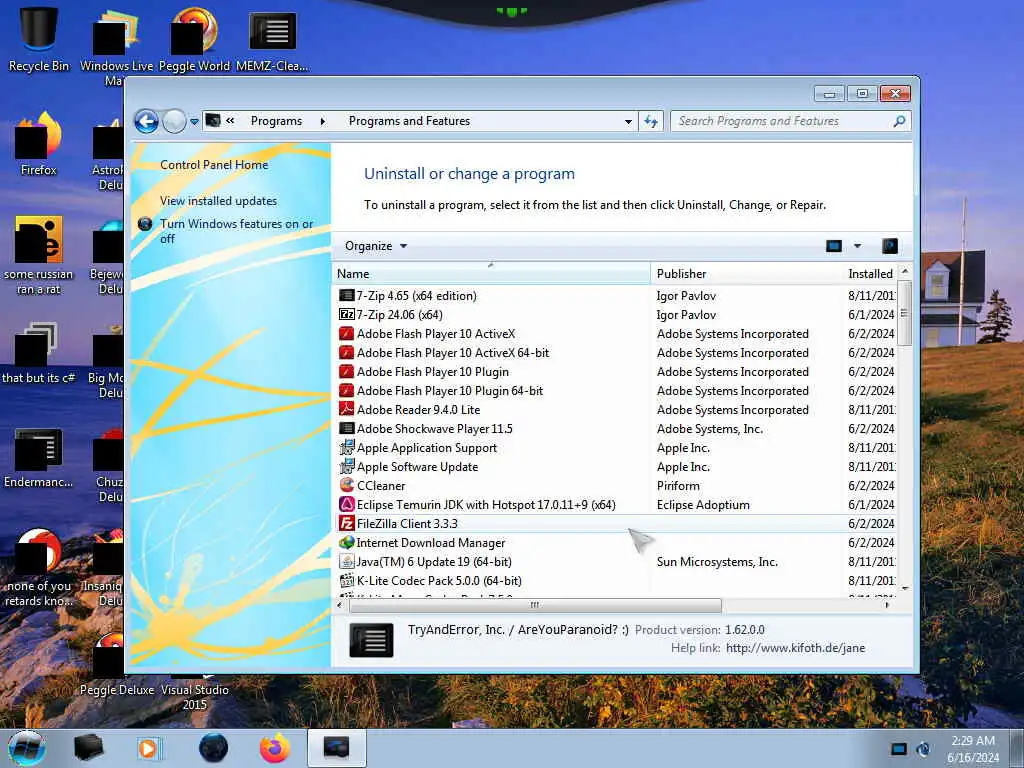Viewport: 1024px width, 768px height.
Task: Open the address bar history dropdown
Action: coord(628,121)
